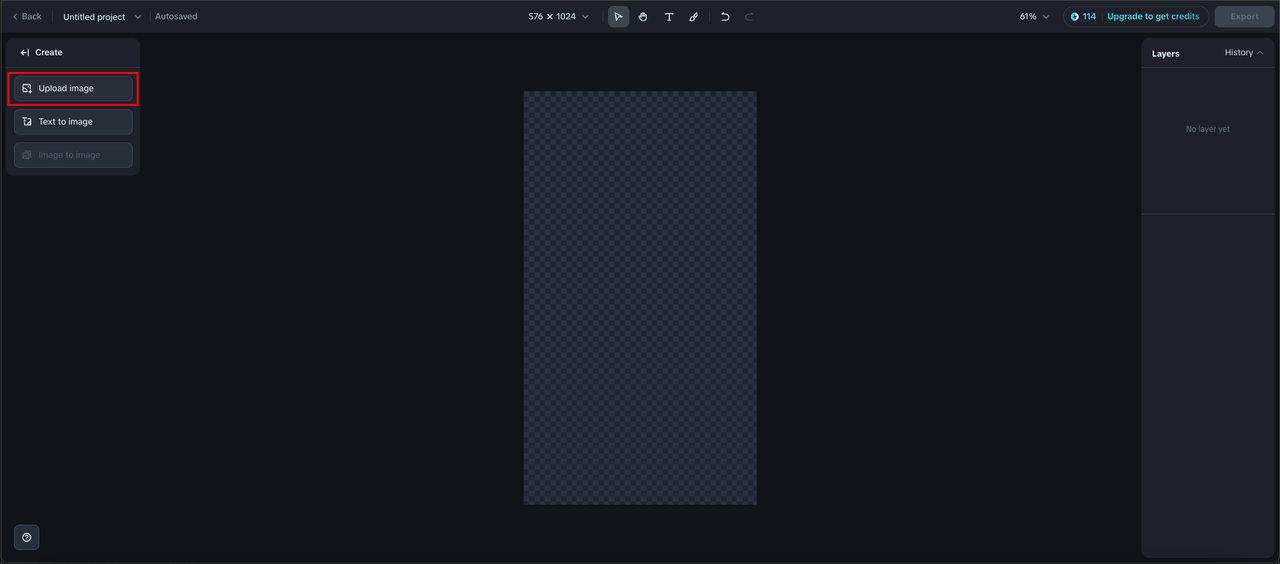This screenshot has width=1280, height=564.
Task: Open the 61% zoom dropdown
Action: [x=1035, y=17]
